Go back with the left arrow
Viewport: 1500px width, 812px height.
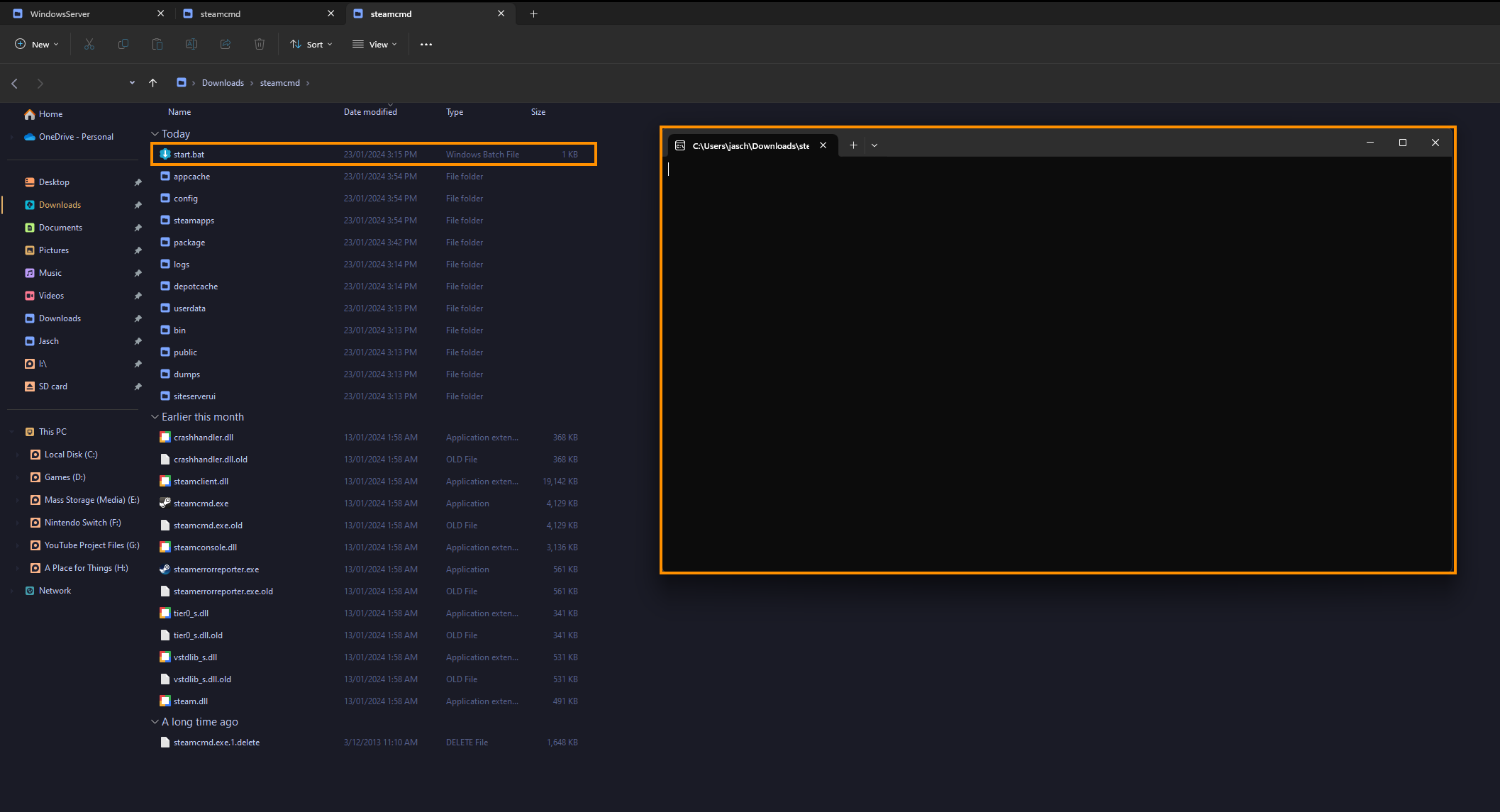coord(14,84)
